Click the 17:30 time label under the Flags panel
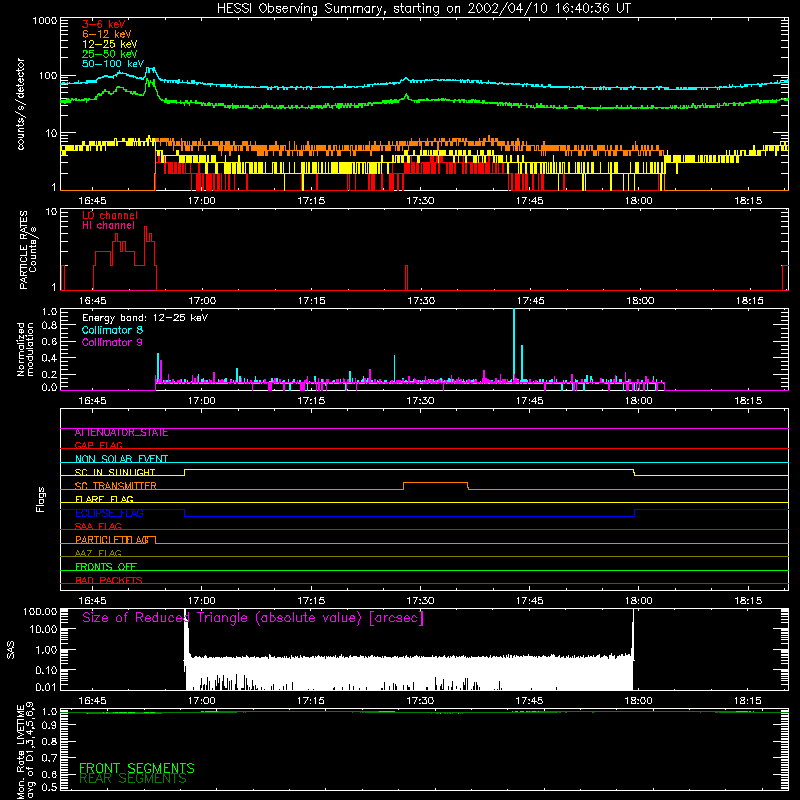This screenshot has height=800, width=800. pyautogui.click(x=420, y=601)
